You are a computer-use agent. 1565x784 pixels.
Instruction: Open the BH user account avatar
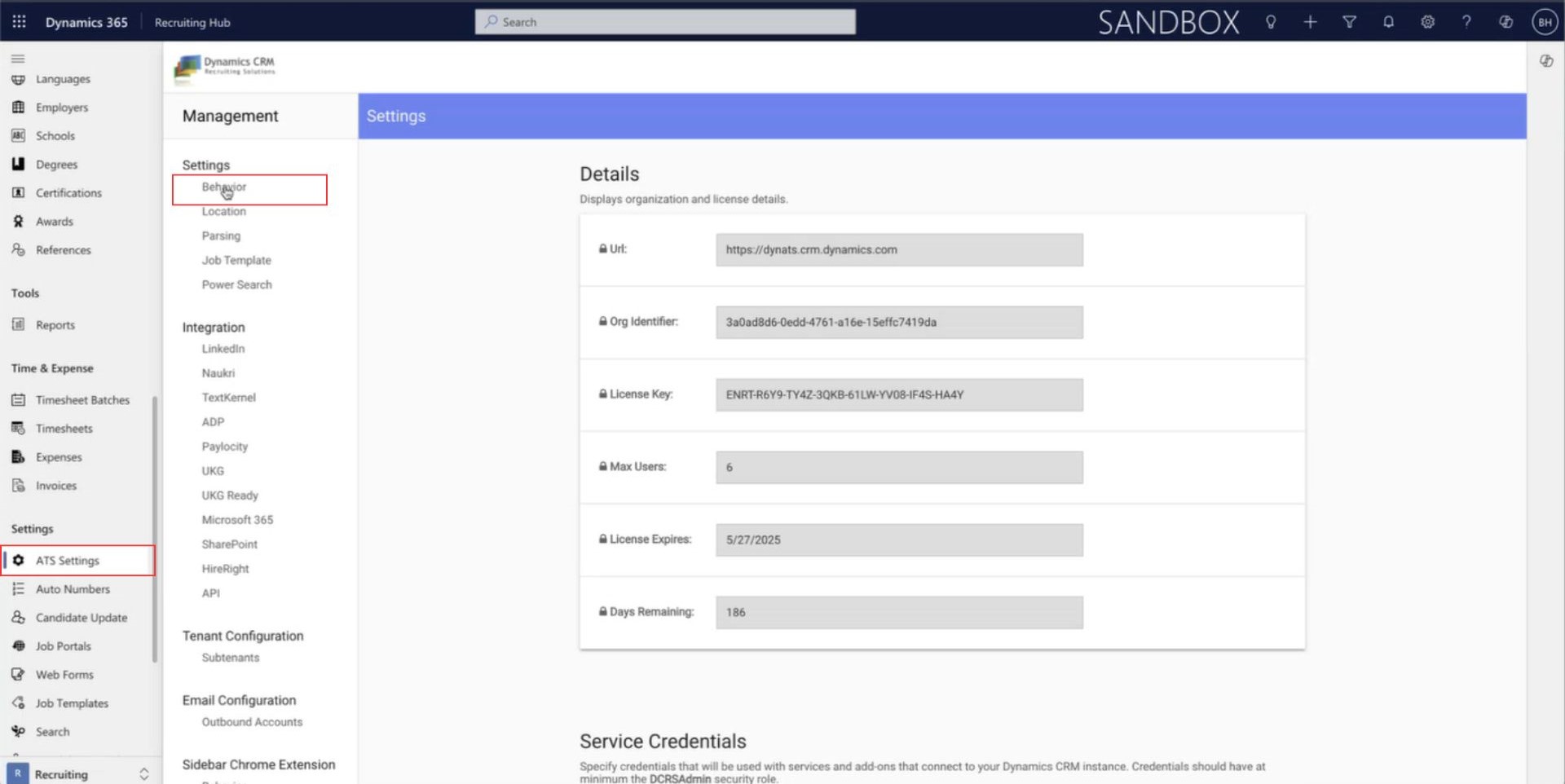(1545, 22)
